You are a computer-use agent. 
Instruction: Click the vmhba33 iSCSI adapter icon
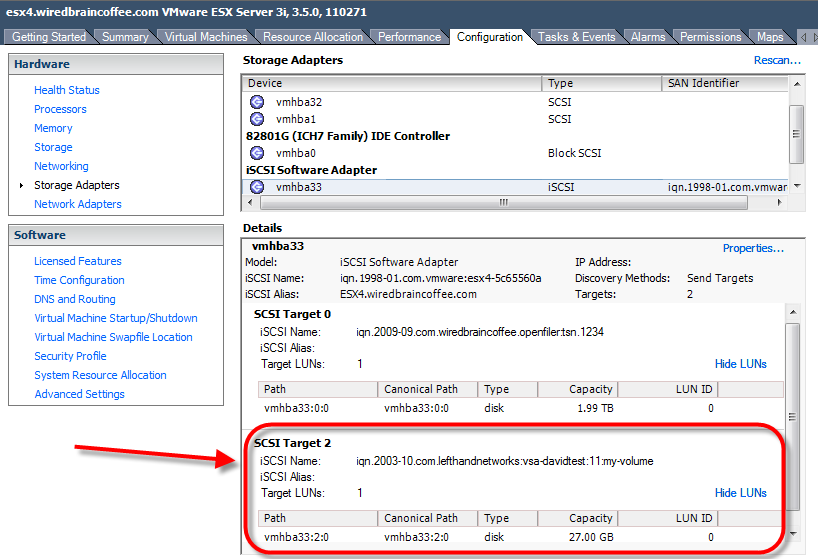256,186
